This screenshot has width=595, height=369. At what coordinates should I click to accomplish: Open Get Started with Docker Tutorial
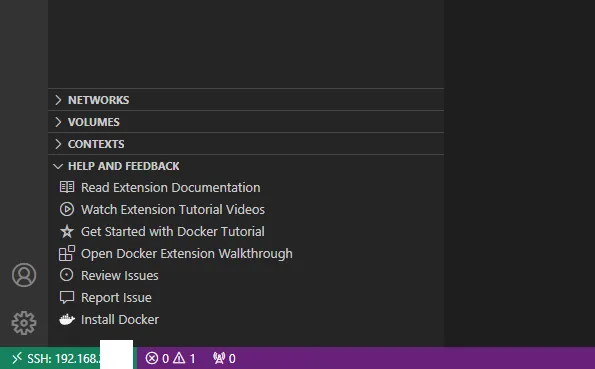[173, 232]
